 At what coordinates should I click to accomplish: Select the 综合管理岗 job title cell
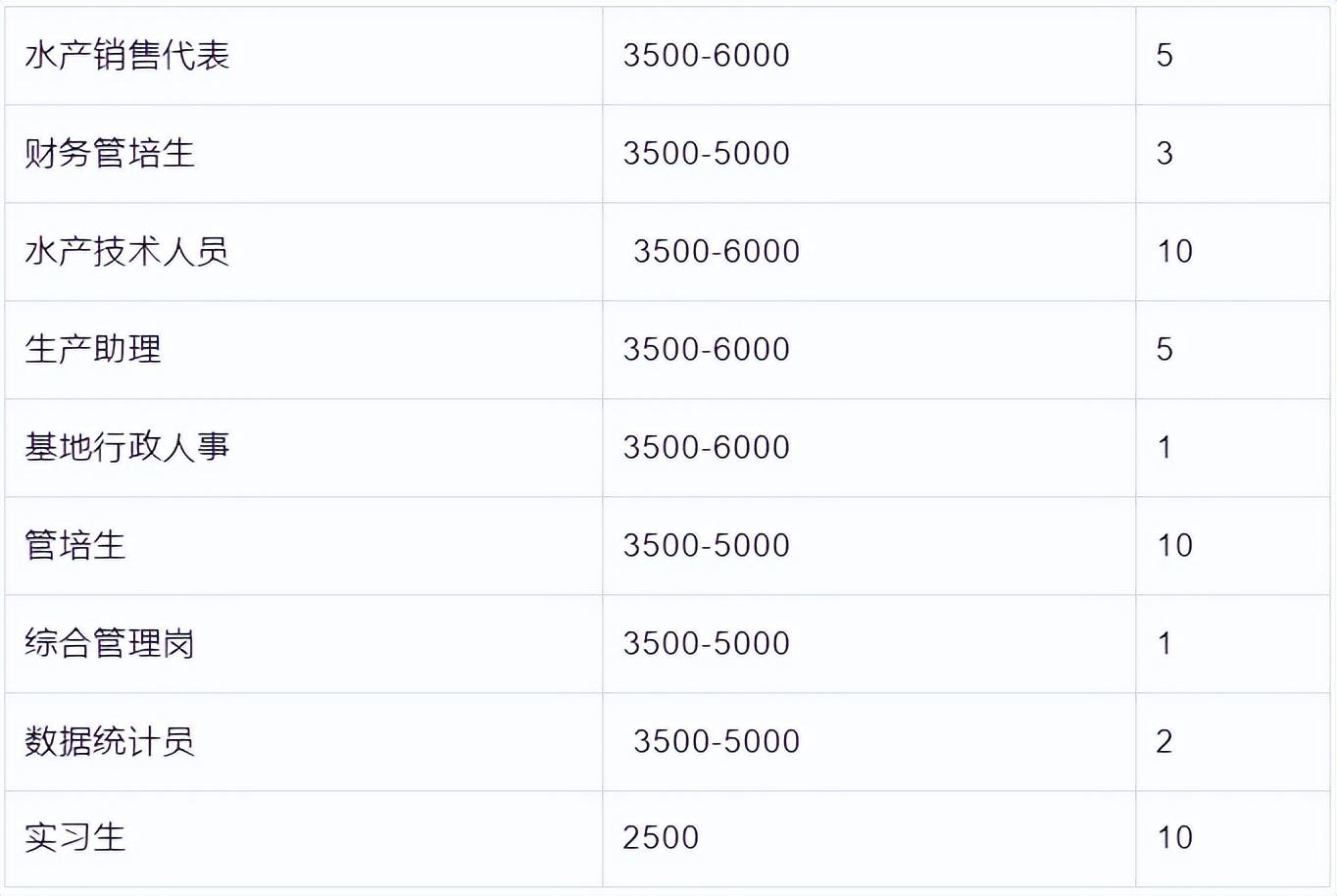point(110,644)
